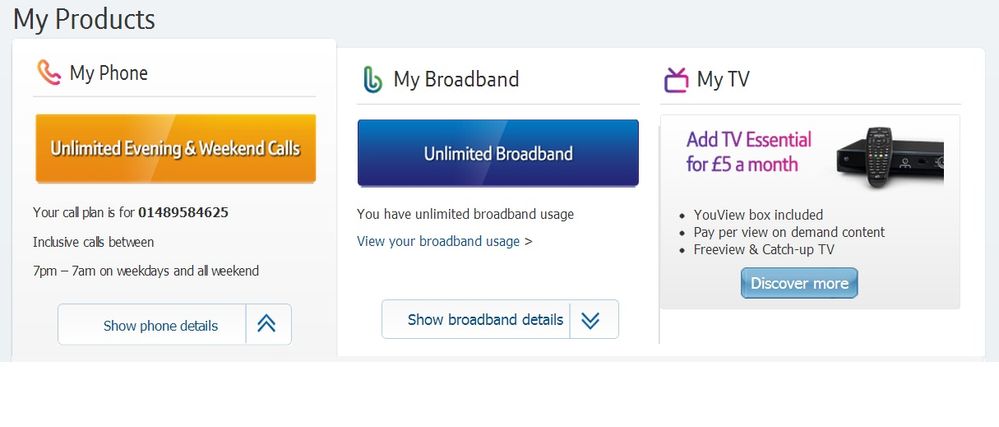Viewport: 999px width, 427px height.
Task: Click the My Broadband logo icon
Action: pyautogui.click(x=373, y=80)
